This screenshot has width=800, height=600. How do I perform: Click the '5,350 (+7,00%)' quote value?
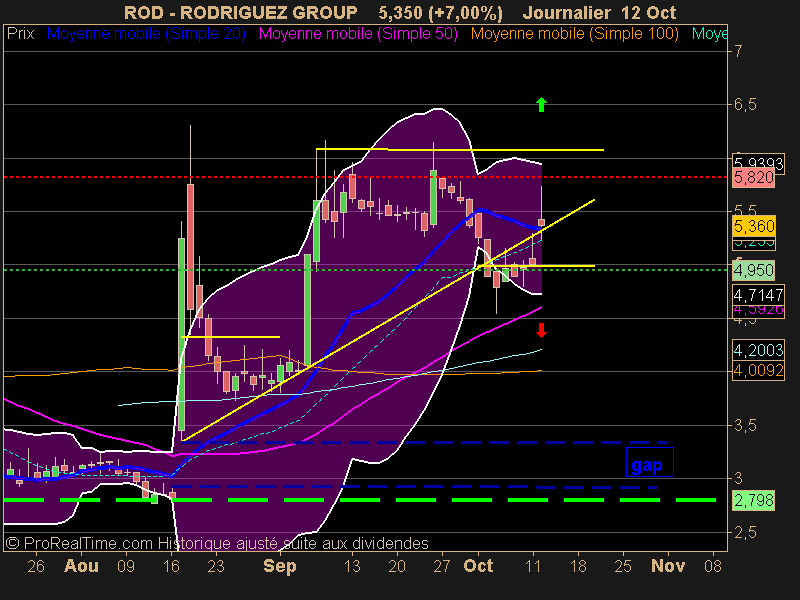click(x=440, y=12)
